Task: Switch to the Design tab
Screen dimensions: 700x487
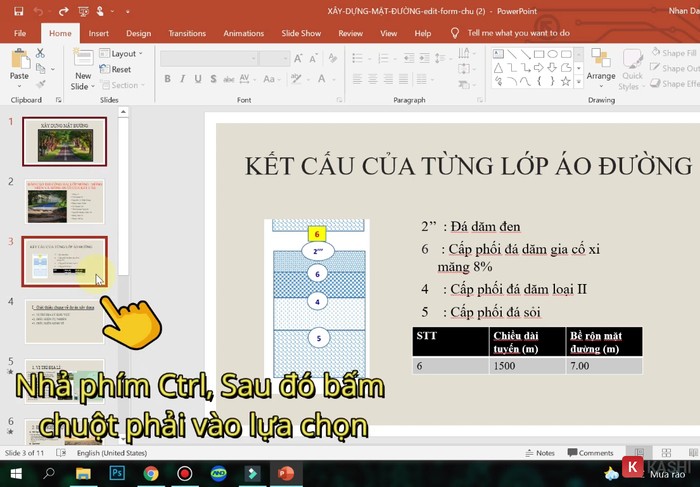Action: click(138, 33)
